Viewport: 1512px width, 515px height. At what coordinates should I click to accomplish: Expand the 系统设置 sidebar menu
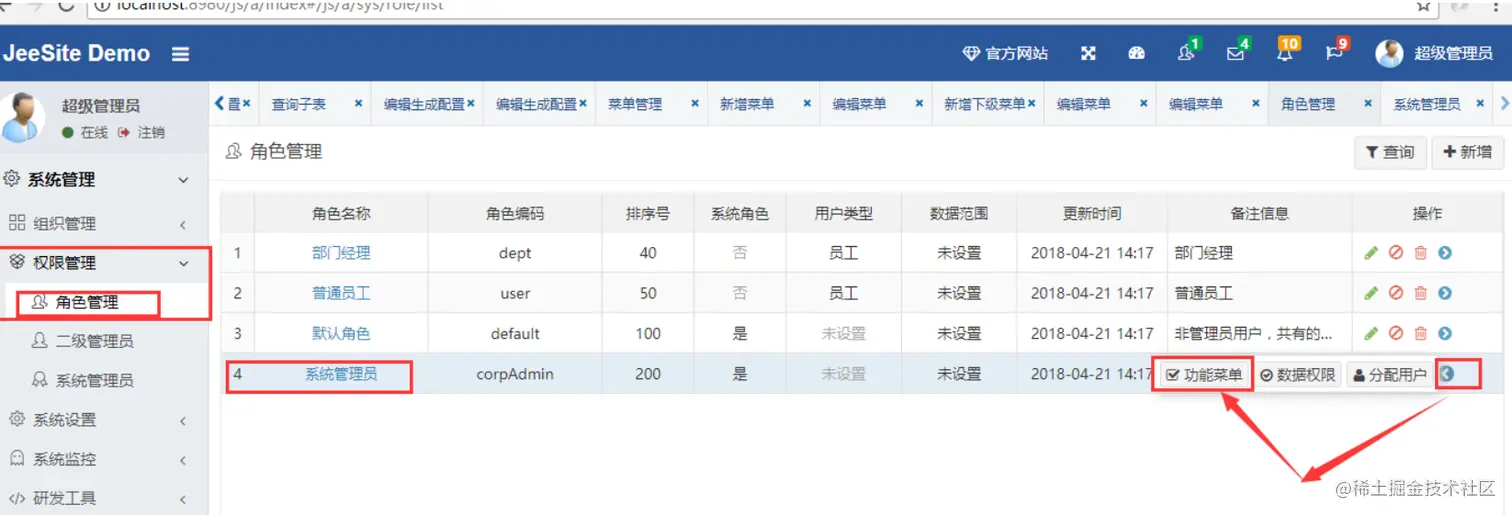(x=104, y=420)
